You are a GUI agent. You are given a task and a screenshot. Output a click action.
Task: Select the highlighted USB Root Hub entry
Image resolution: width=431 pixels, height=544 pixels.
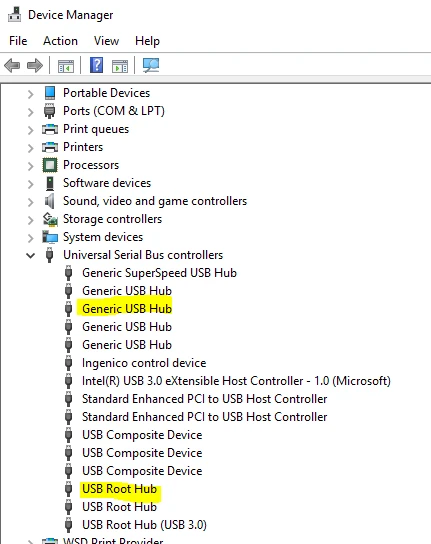pyautogui.click(x=119, y=489)
